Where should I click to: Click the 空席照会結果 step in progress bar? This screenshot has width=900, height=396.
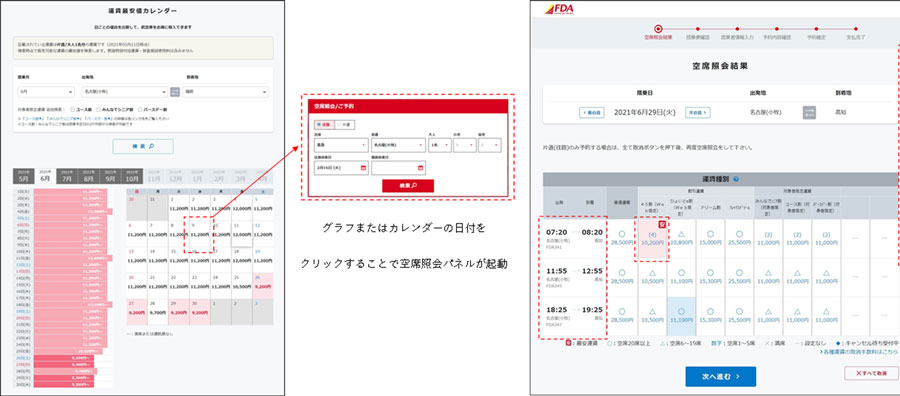[658, 32]
